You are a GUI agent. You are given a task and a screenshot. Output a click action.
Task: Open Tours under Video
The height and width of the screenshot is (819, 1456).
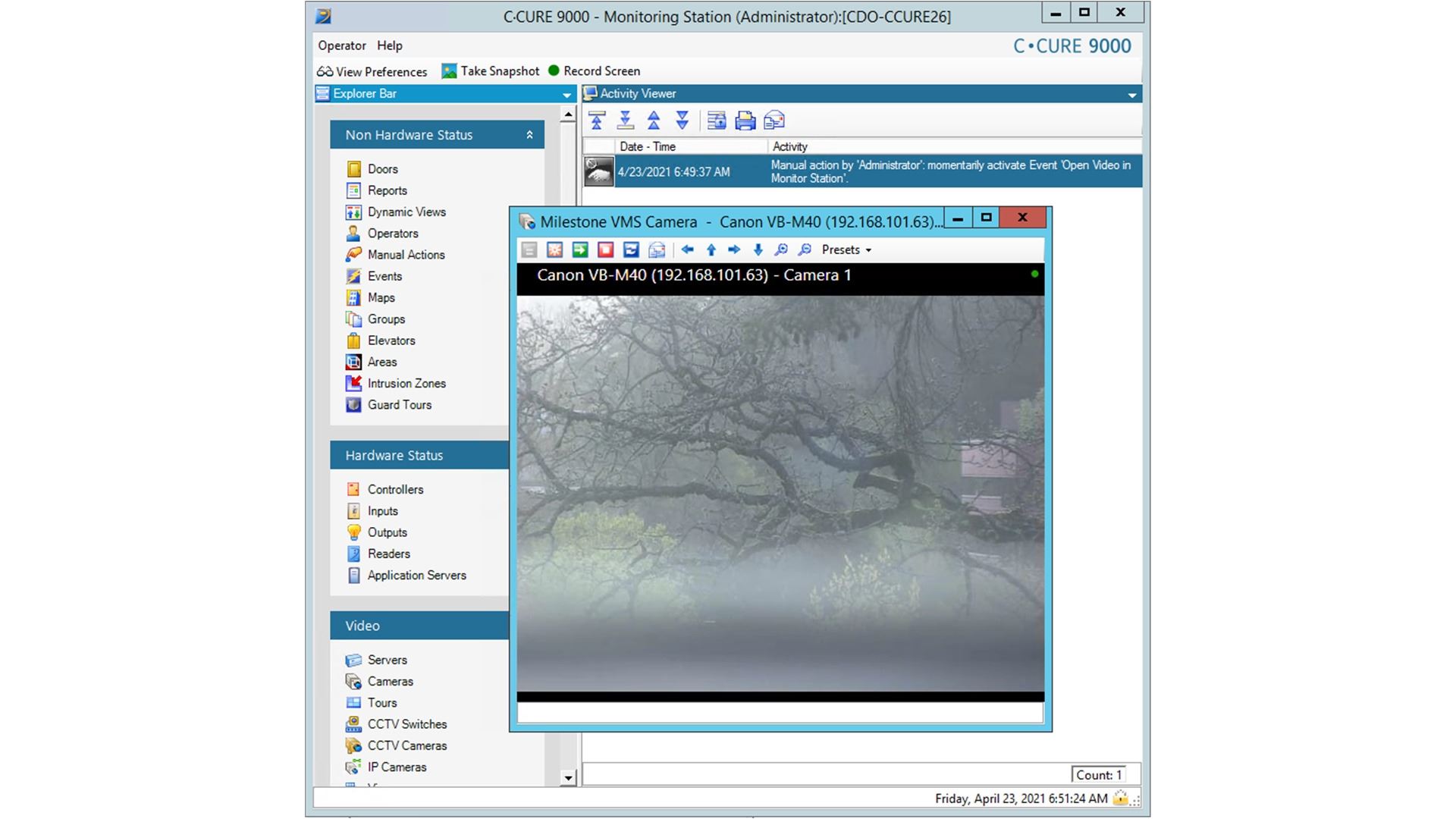click(x=372, y=703)
